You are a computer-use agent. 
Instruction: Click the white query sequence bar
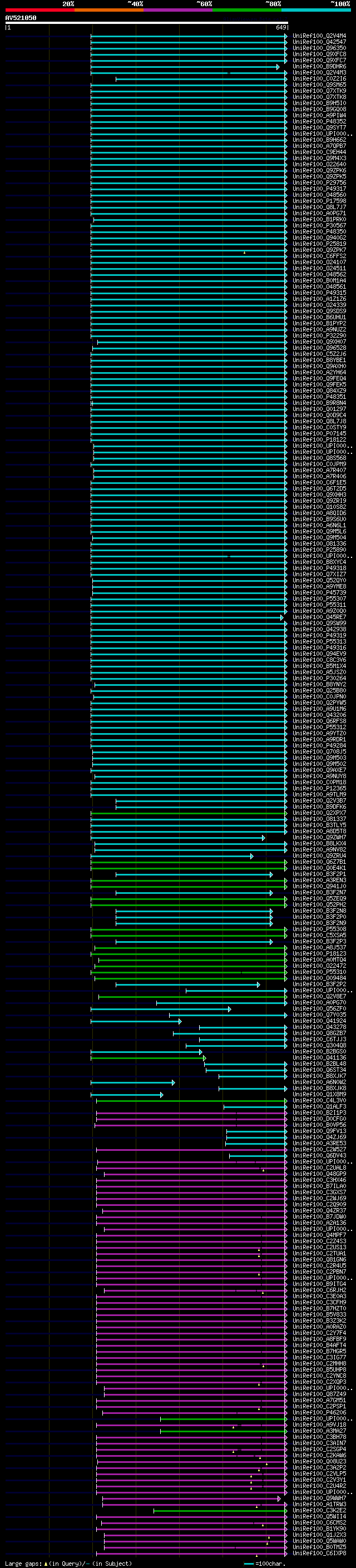147,22
